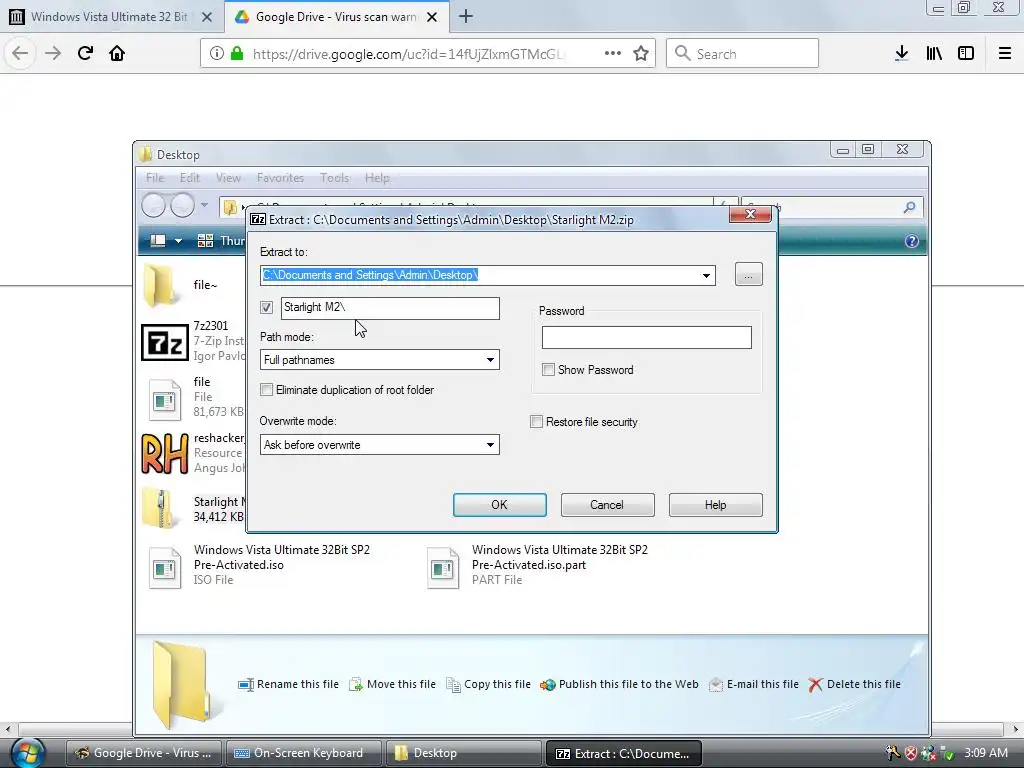This screenshot has width=1024, height=768.
Task: Enable Restore file security checkbox
Action: coord(536,422)
